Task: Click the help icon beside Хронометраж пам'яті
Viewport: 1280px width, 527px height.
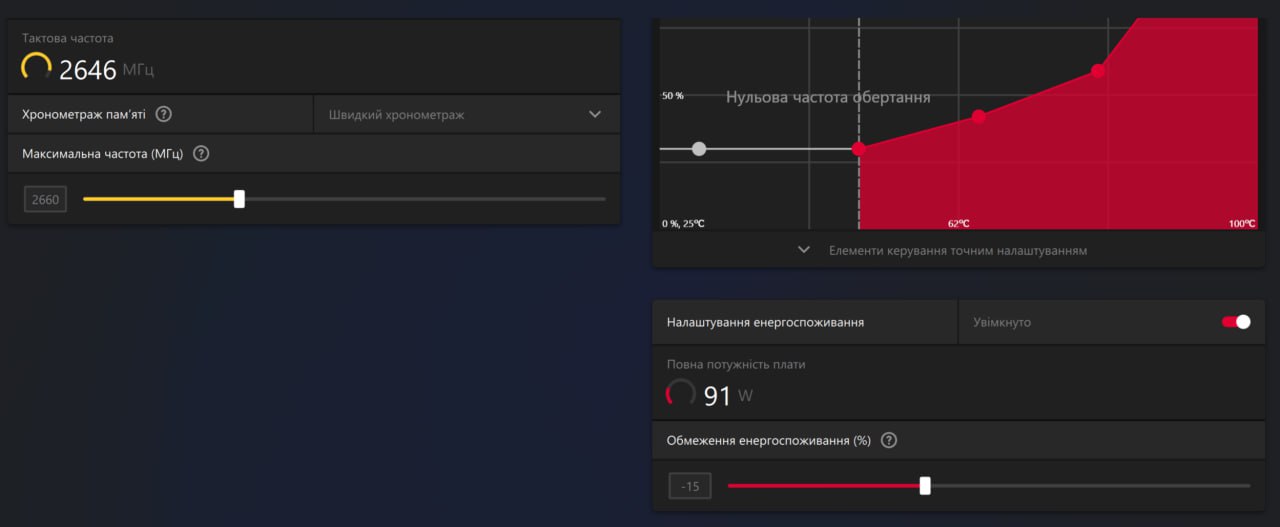Action: click(x=164, y=114)
